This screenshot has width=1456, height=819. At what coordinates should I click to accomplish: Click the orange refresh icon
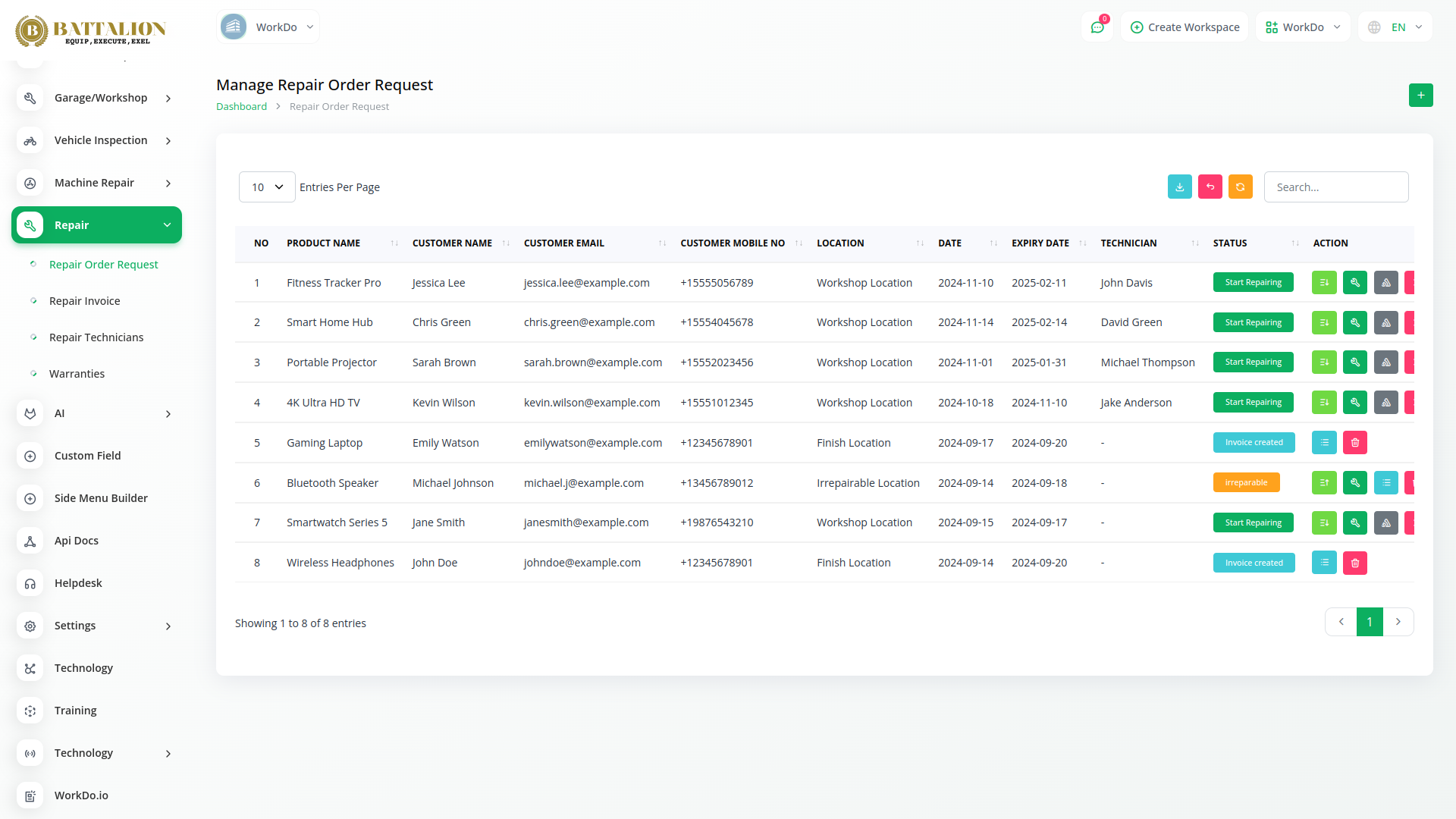1240,187
